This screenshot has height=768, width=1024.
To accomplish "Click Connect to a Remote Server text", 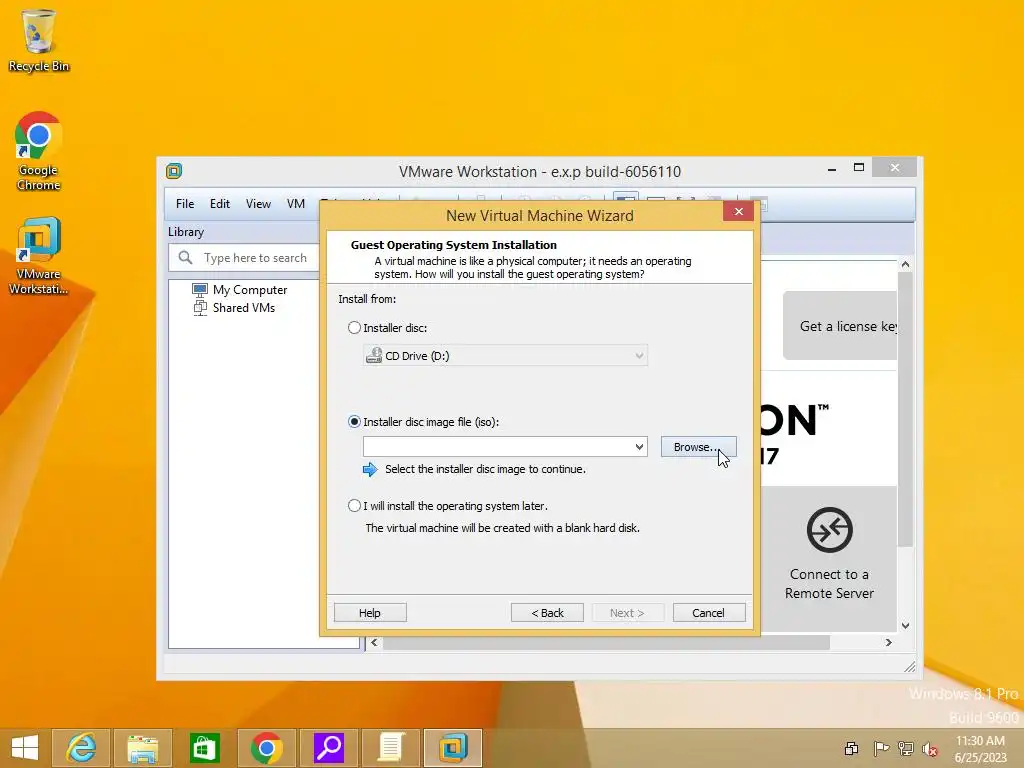I will tap(829, 584).
